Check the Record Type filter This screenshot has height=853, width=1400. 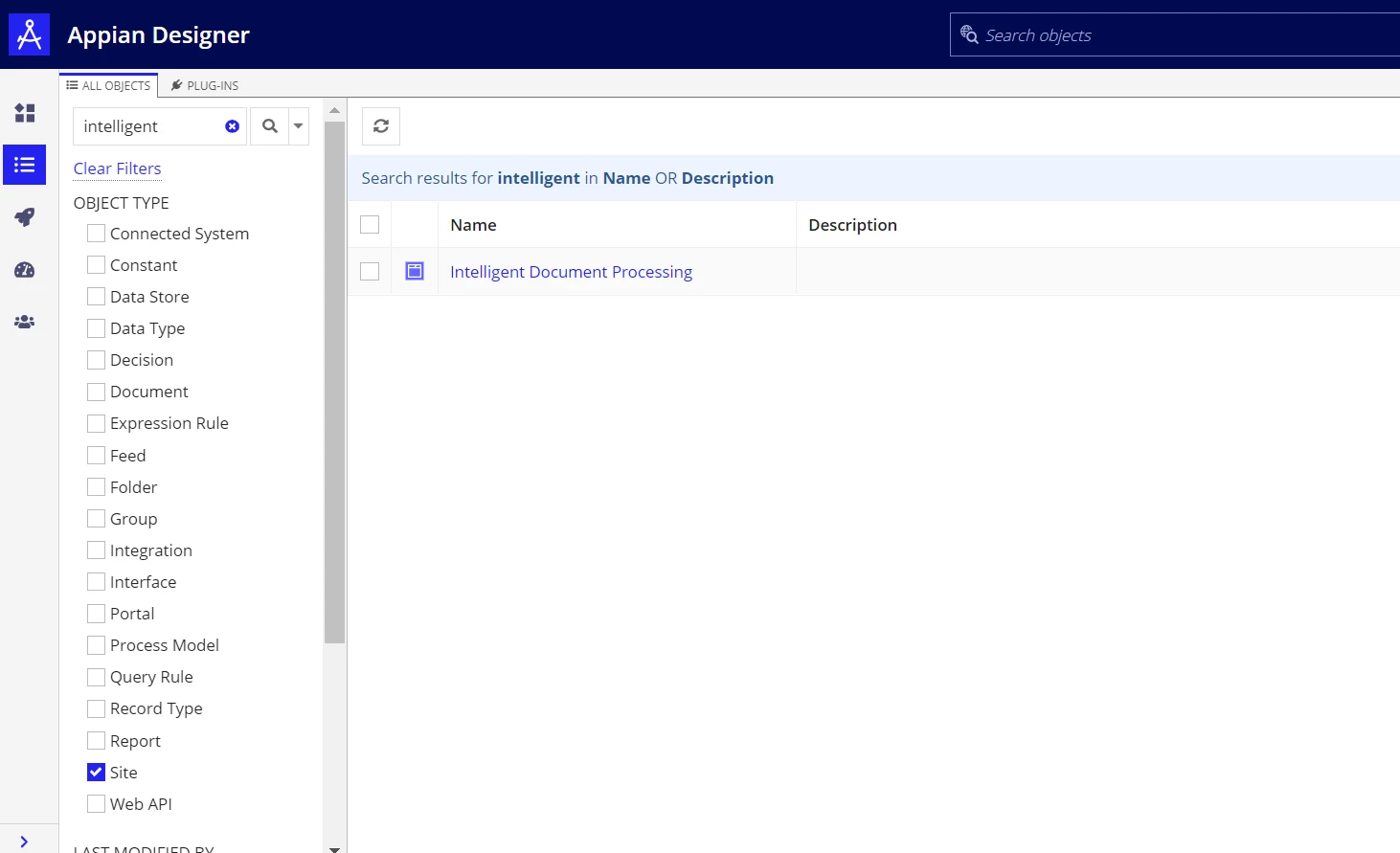96,708
